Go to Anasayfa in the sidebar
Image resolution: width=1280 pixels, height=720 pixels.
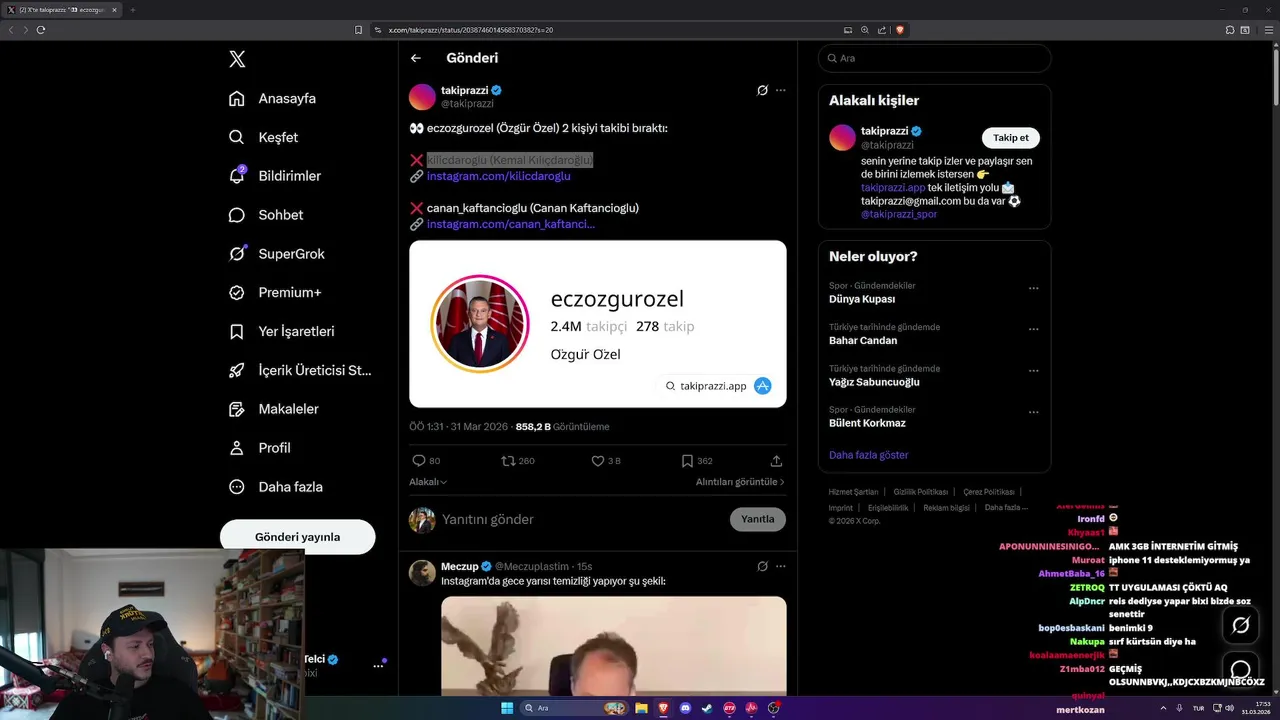pos(272,98)
